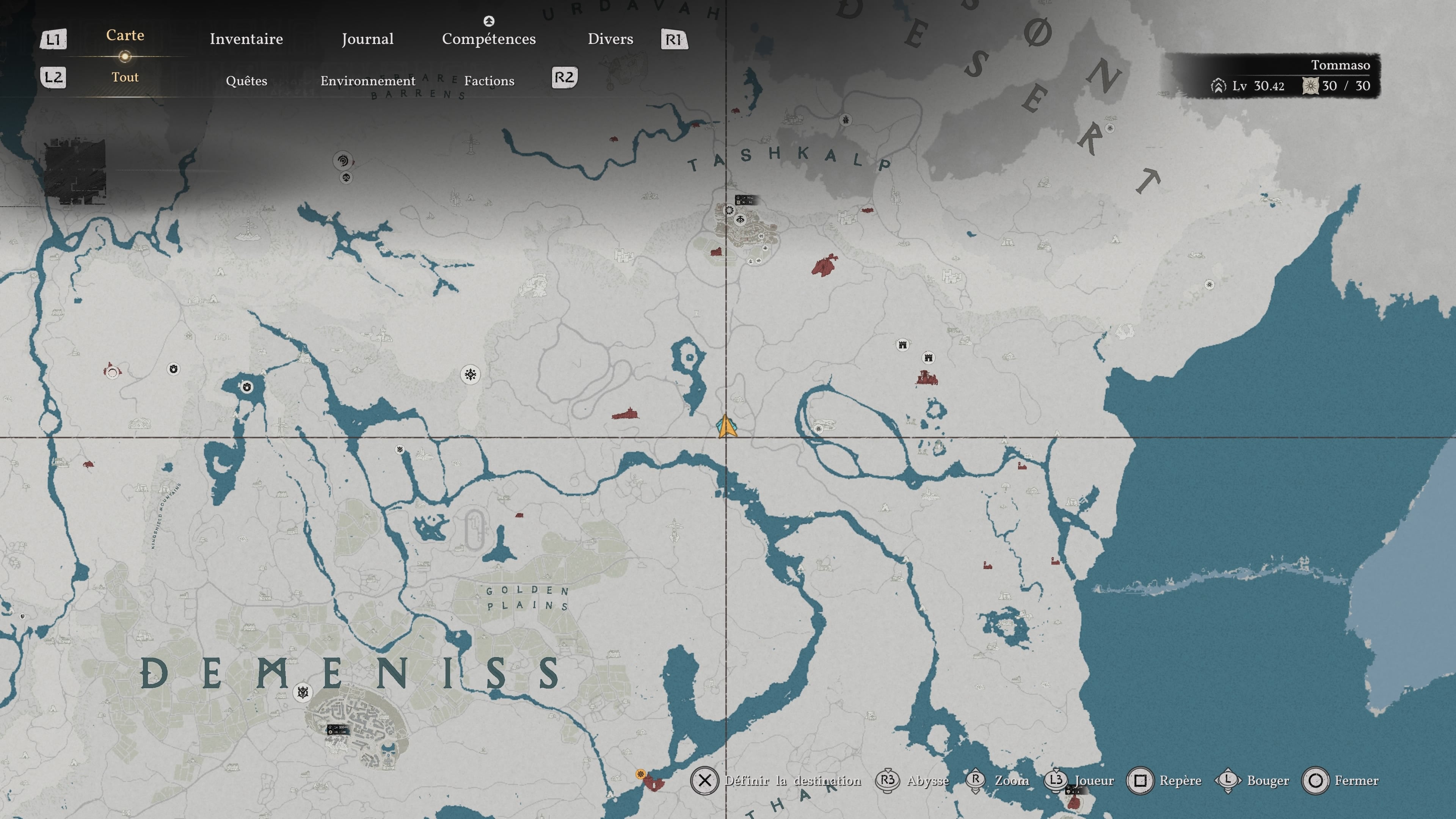1456x819 pixels.
Task: Click the circle Fermer prompt icon
Action: (x=1315, y=781)
